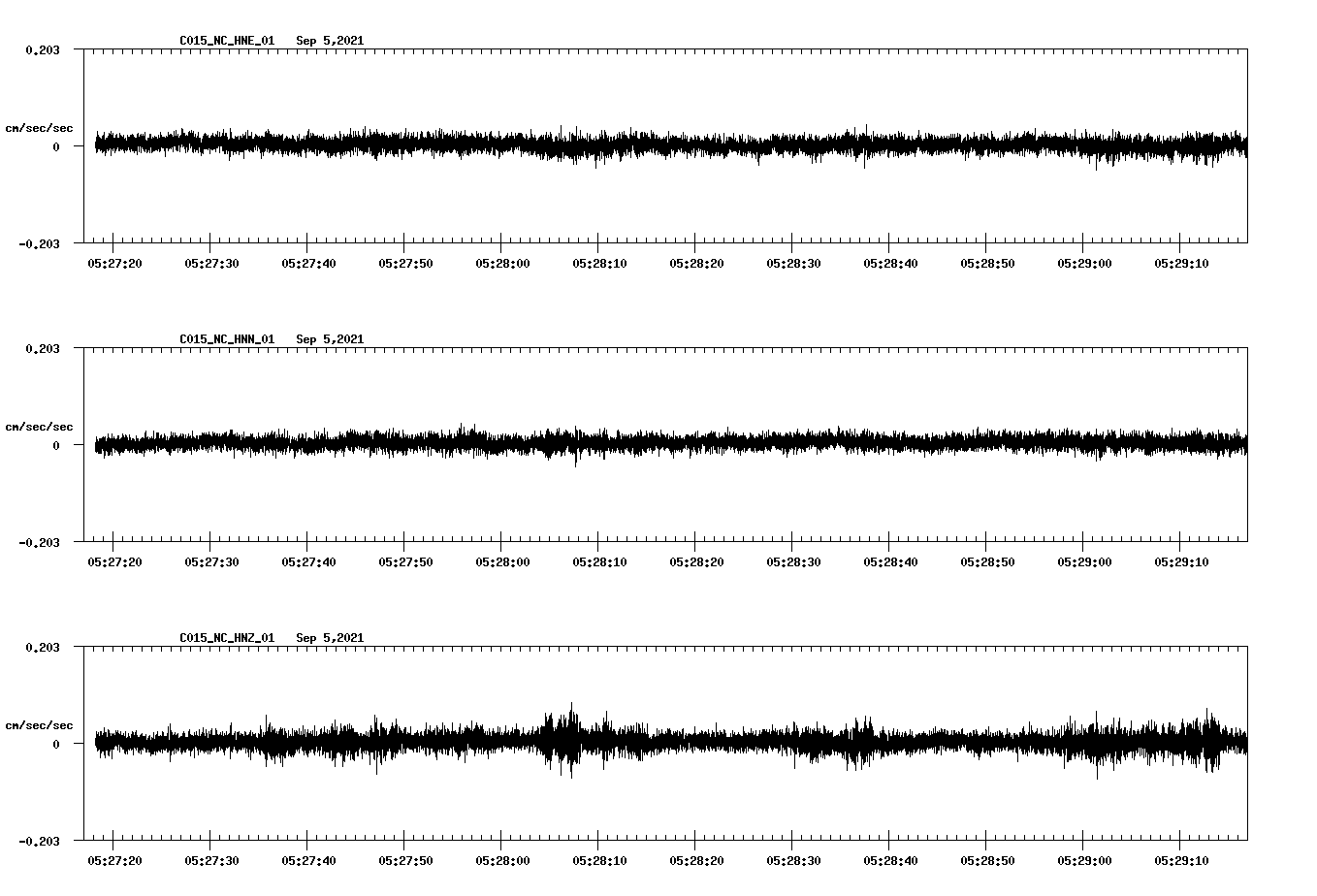The height and width of the screenshot is (896, 1317).
Task: Click the zero label on HNZ y-axis
Action: [x=56, y=744]
